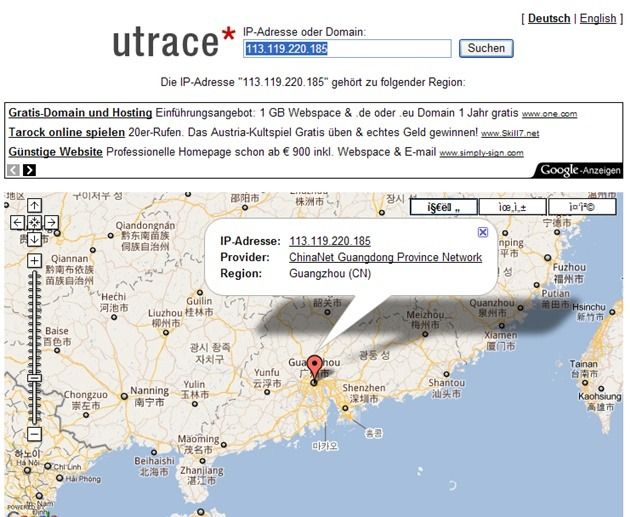Click the Hai Phong city label
630x517 pixels.
83,479
